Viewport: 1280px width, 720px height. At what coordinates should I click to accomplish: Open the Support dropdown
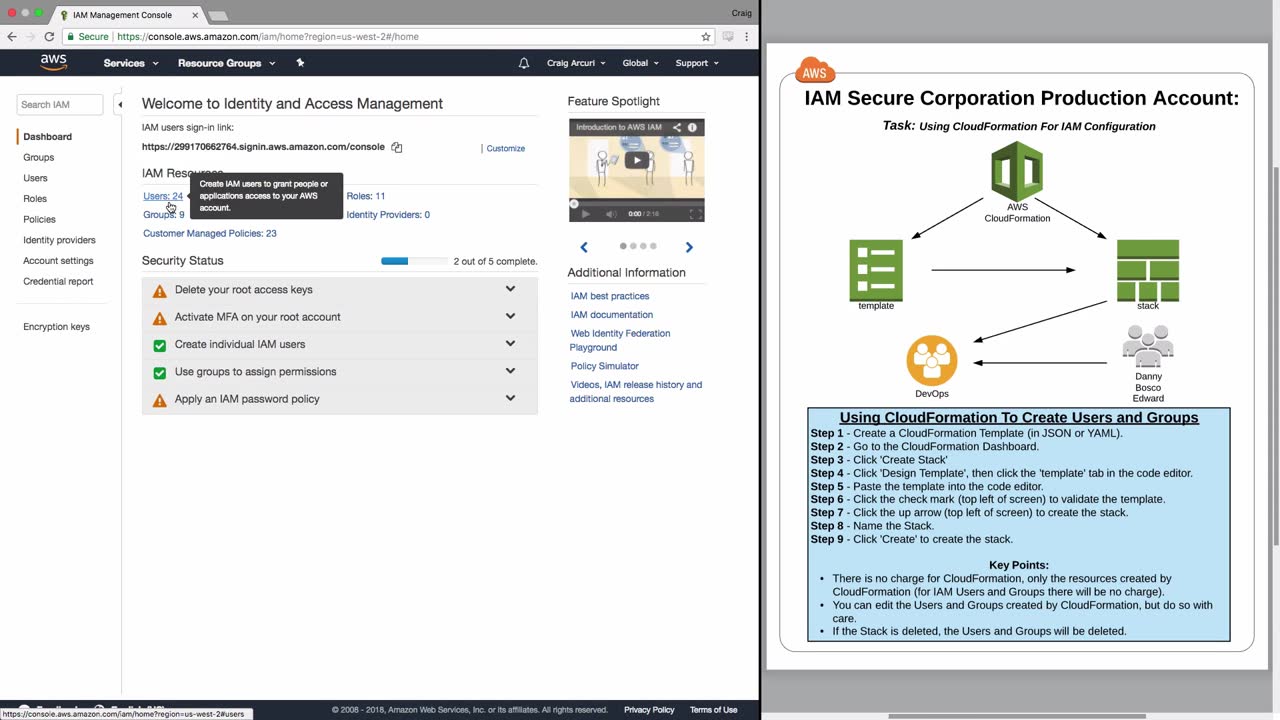pyautogui.click(x=697, y=63)
